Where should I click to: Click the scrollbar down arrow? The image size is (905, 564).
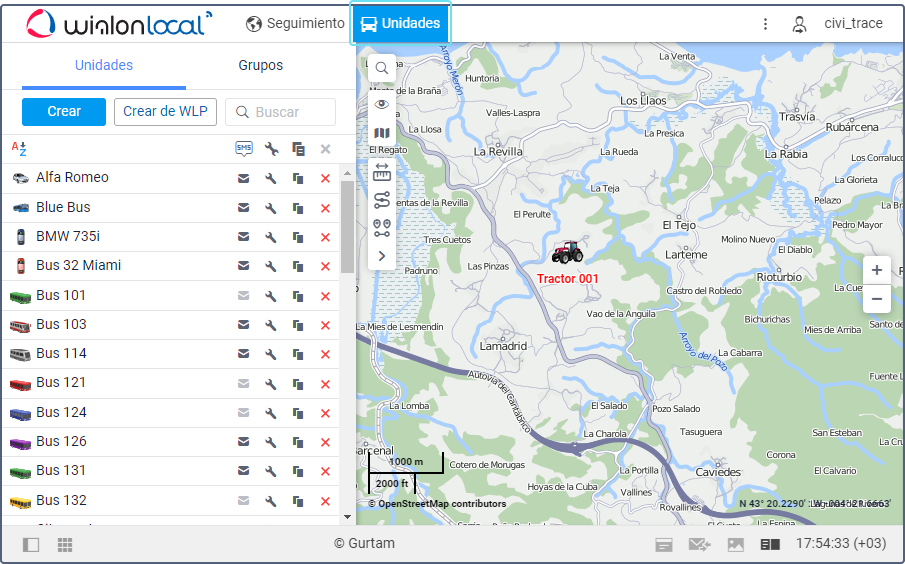click(347, 517)
